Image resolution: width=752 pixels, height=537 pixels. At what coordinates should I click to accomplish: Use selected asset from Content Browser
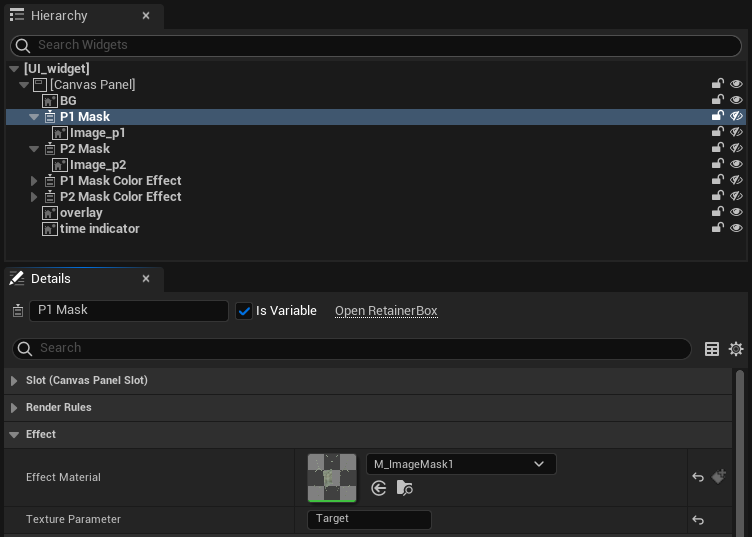379,488
